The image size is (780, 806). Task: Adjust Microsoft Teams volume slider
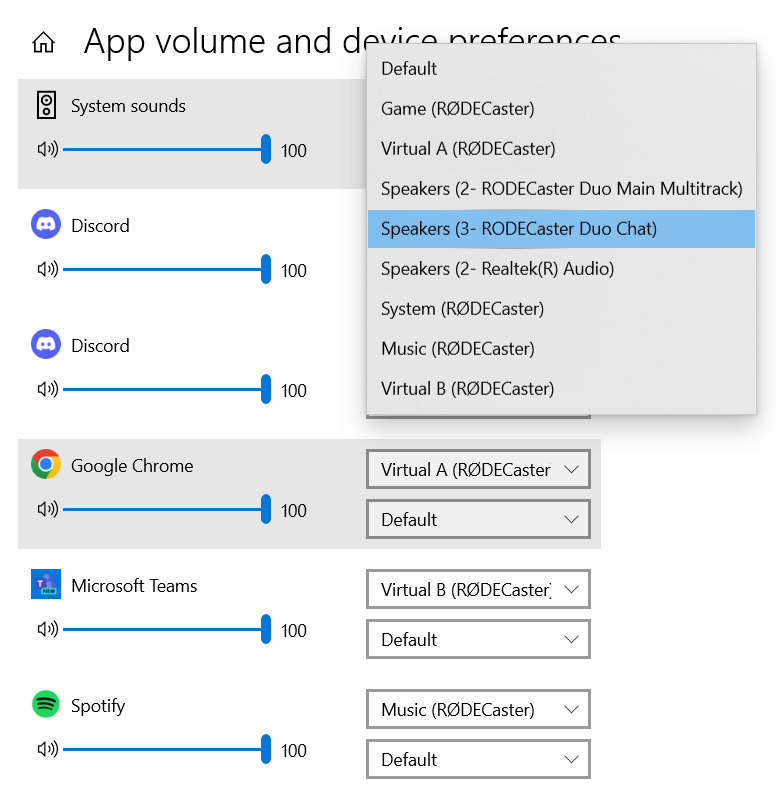click(x=167, y=629)
